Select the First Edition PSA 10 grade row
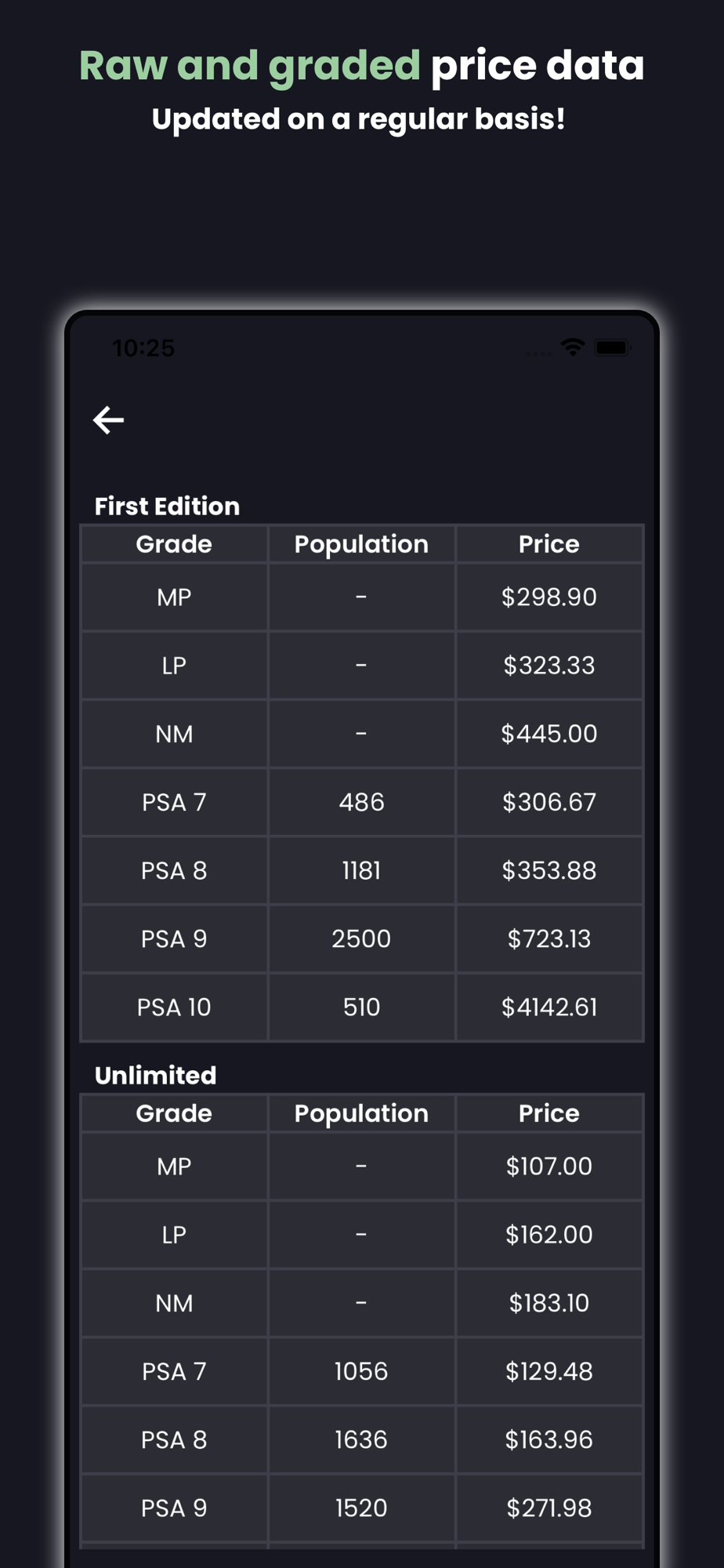The image size is (724, 1568). click(361, 1007)
